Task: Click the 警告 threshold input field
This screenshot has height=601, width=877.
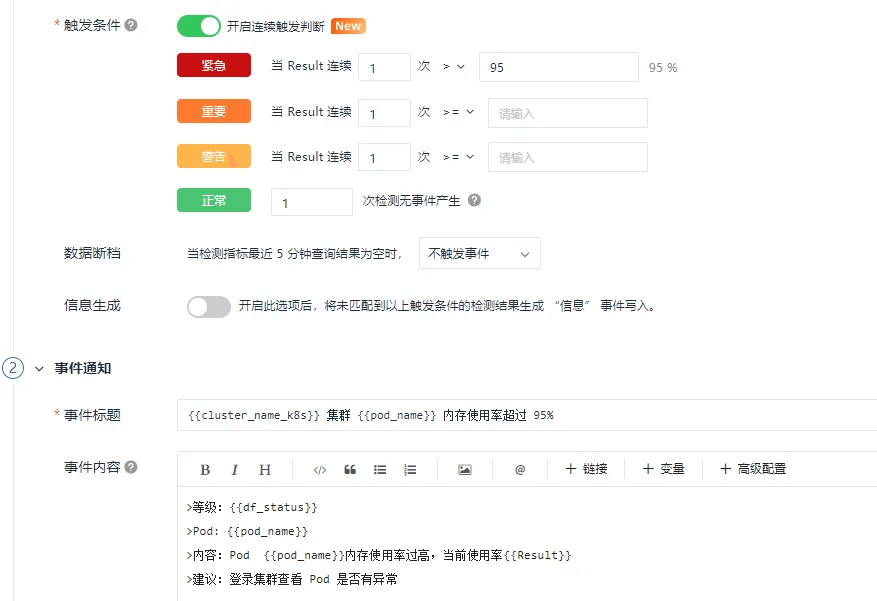Action: 567,158
